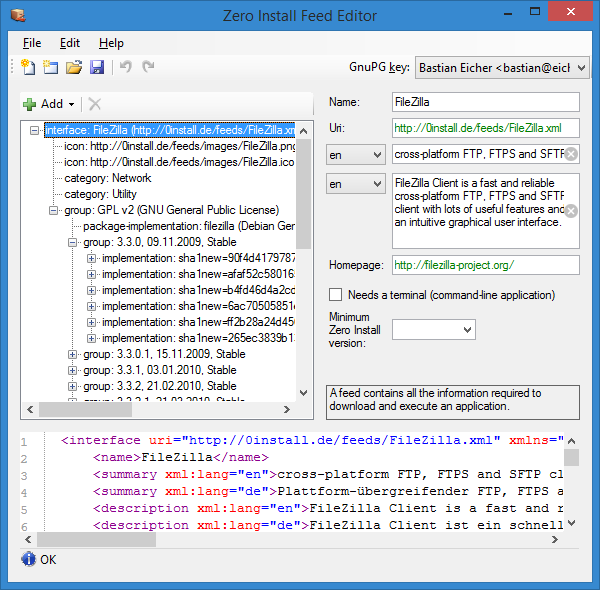Image resolution: width=600 pixels, height=590 pixels.
Task: Expand the group 3.3.2 node
Action: (x=72, y=386)
